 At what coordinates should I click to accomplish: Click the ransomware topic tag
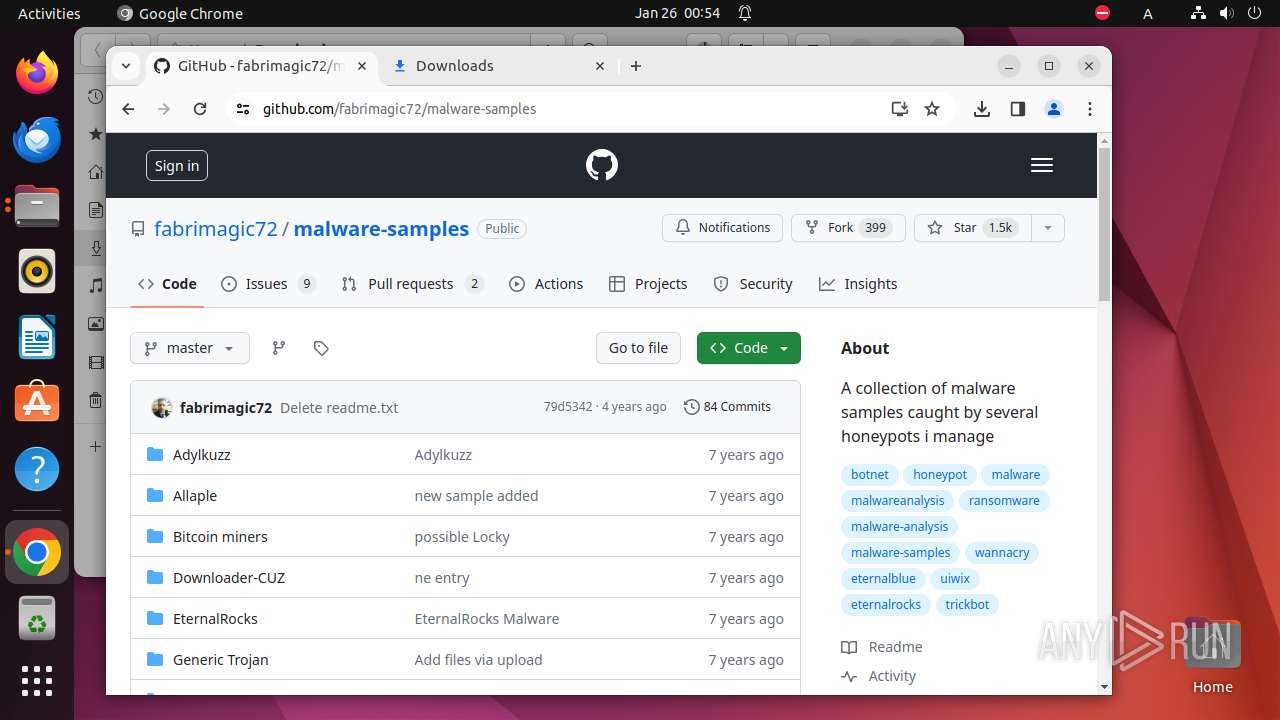point(1004,501)
